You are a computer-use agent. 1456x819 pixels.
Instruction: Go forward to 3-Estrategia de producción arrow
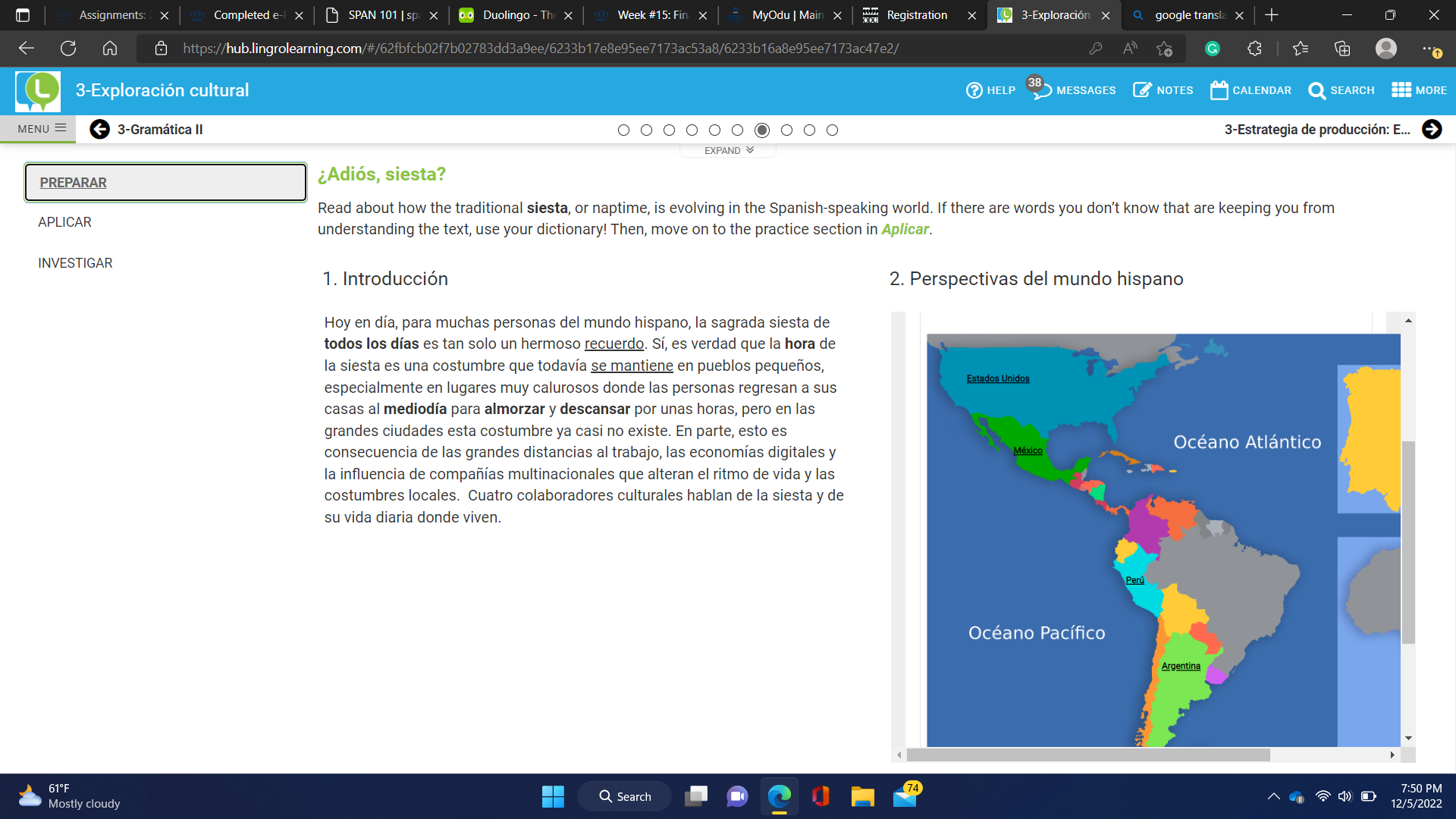point(1432,130)
